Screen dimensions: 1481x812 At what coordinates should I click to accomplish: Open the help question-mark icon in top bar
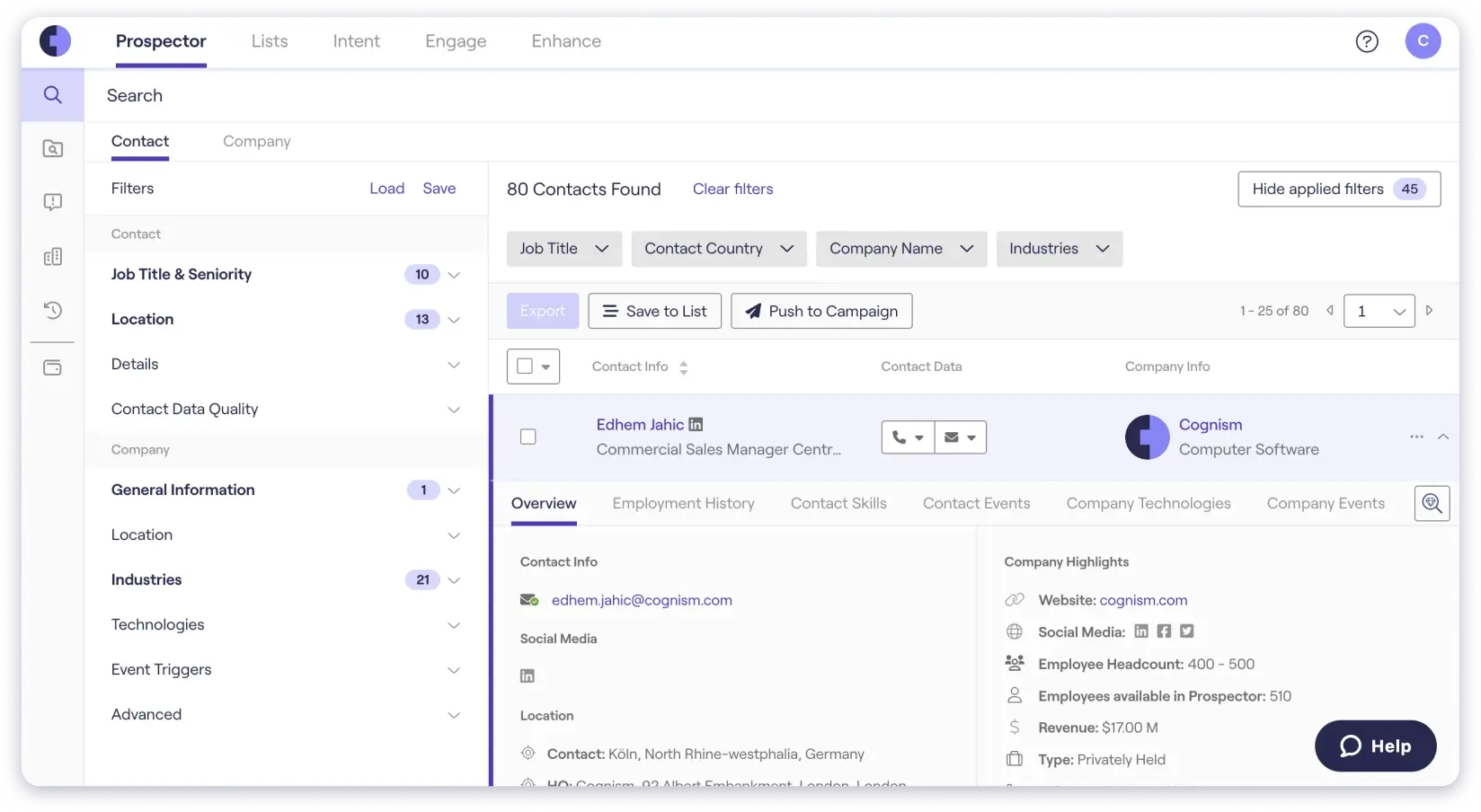(x=1367, y=41)
